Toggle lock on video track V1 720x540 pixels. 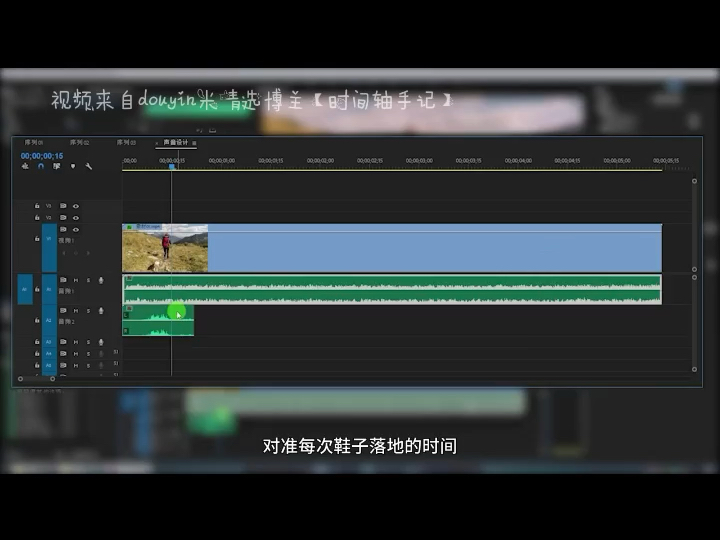pyautogui.click(x=37, y=239)
